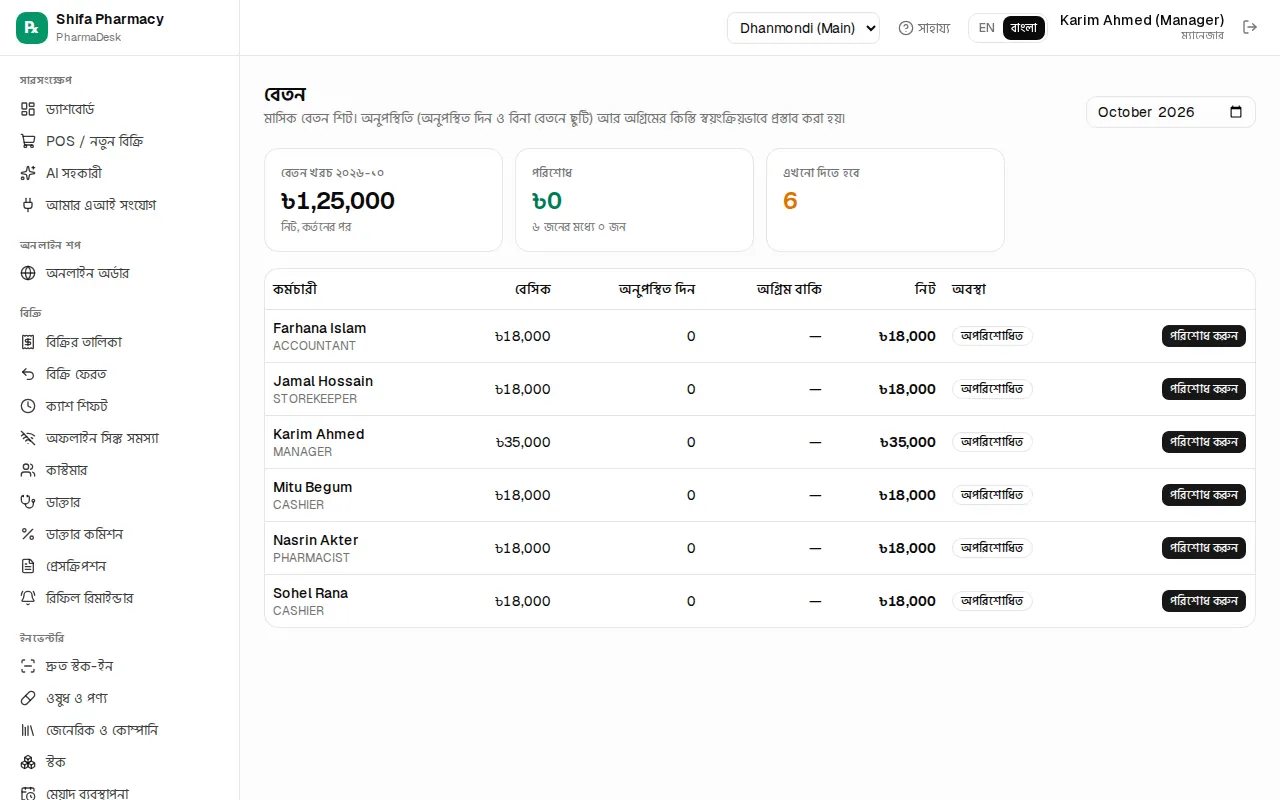Open the ডাক্তার কমিশন percent icon

pyautogui.click(x=28, y=534)
